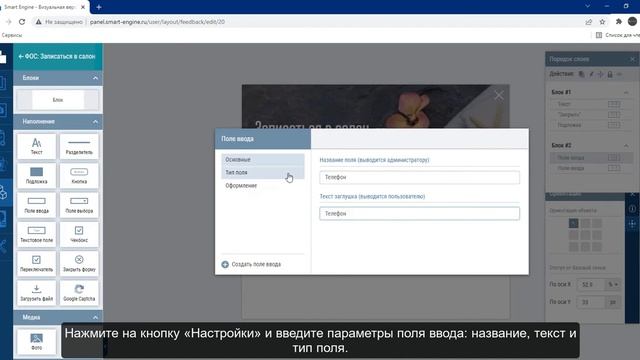Open the Тип поля settings tab
Image resolution: width=640 pixels, height=360 pixels.
[263, 173]
